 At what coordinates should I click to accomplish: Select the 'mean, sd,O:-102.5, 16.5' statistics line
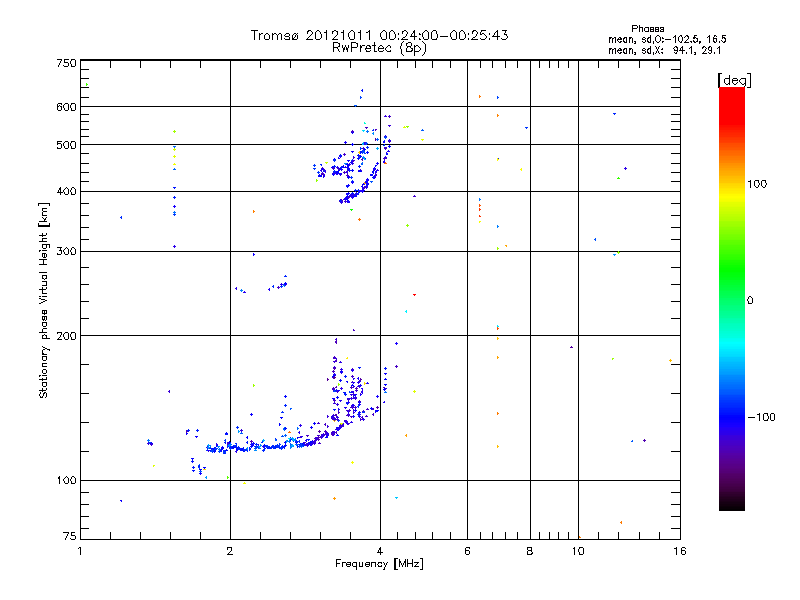[667, 39]
